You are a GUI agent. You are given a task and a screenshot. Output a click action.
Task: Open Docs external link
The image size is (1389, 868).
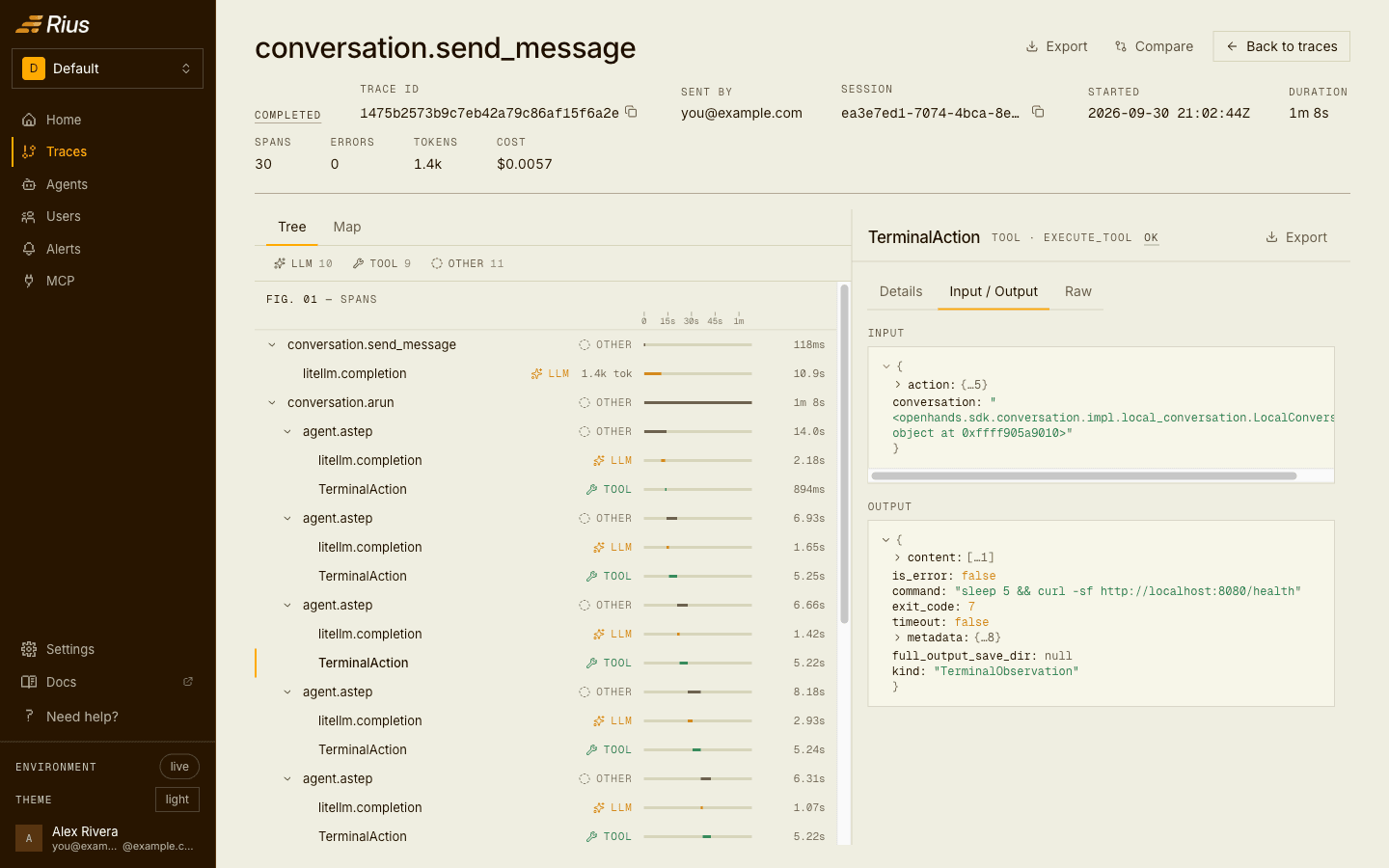click(108, 682)
